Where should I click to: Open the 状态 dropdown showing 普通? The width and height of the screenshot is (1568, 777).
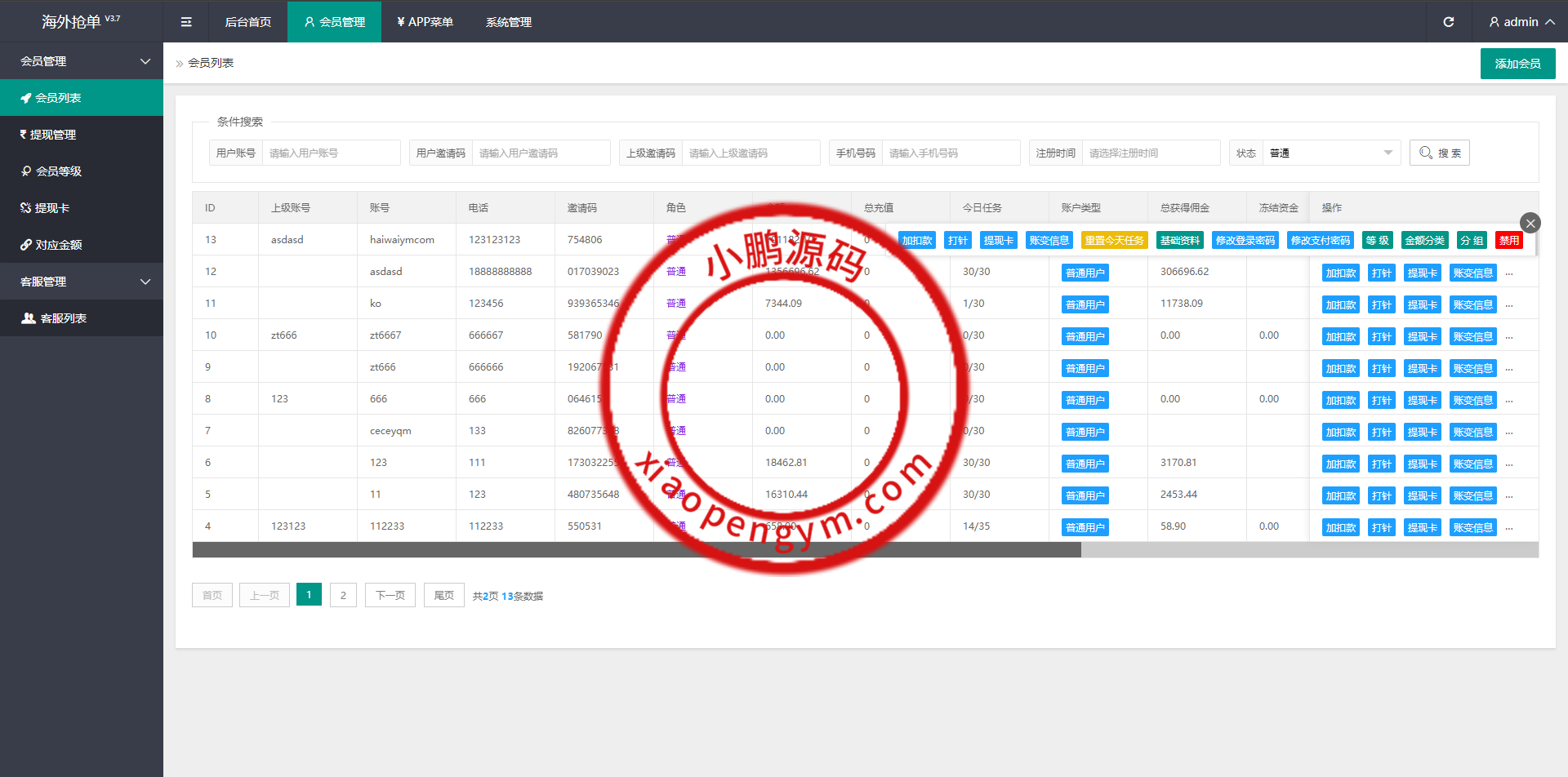pyautogui.click(x=1330, y=153)
